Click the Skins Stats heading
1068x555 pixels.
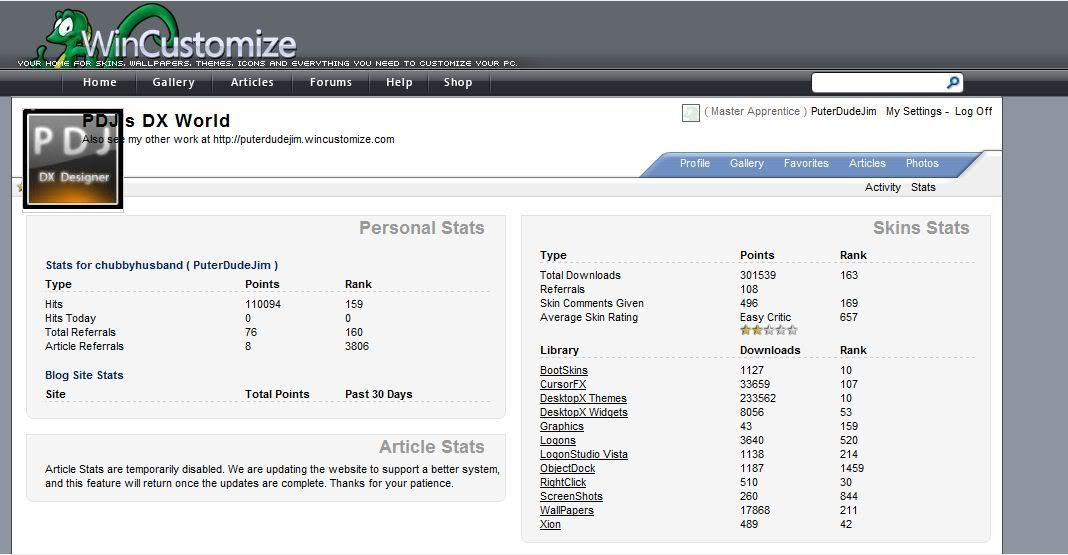921,228
